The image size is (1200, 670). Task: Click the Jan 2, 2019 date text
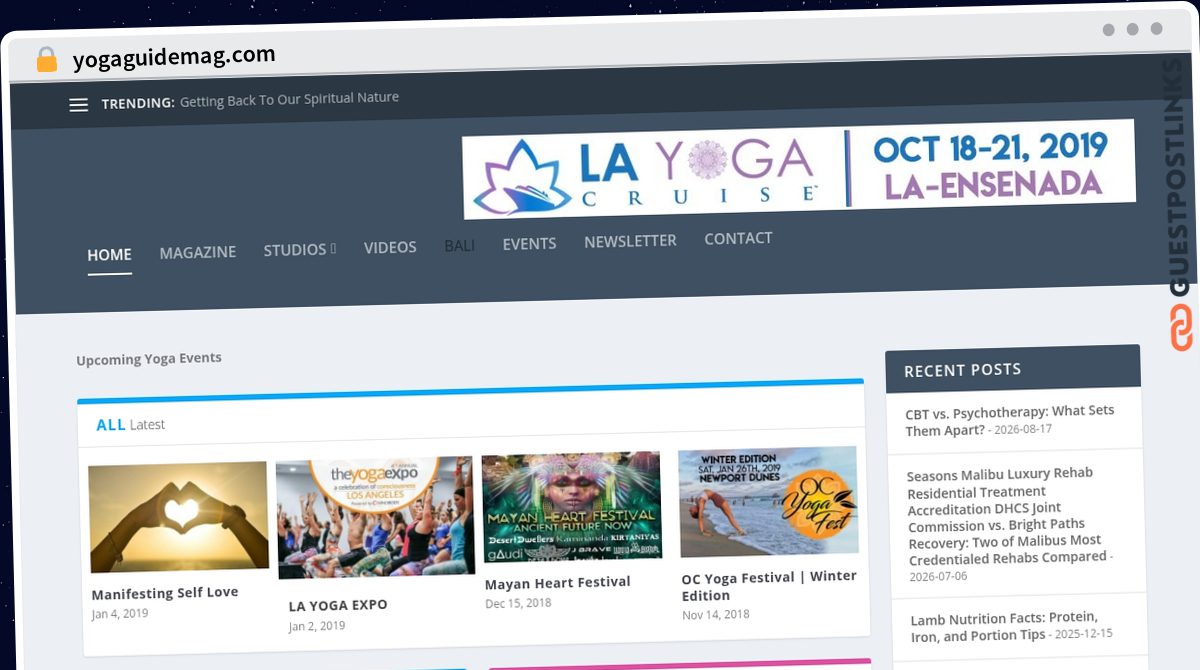point(317,626)
